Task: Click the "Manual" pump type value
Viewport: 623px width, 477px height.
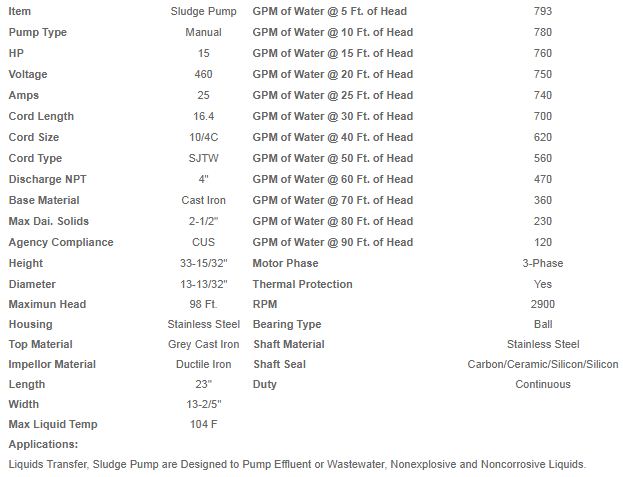Action: (x=203, y=32)
